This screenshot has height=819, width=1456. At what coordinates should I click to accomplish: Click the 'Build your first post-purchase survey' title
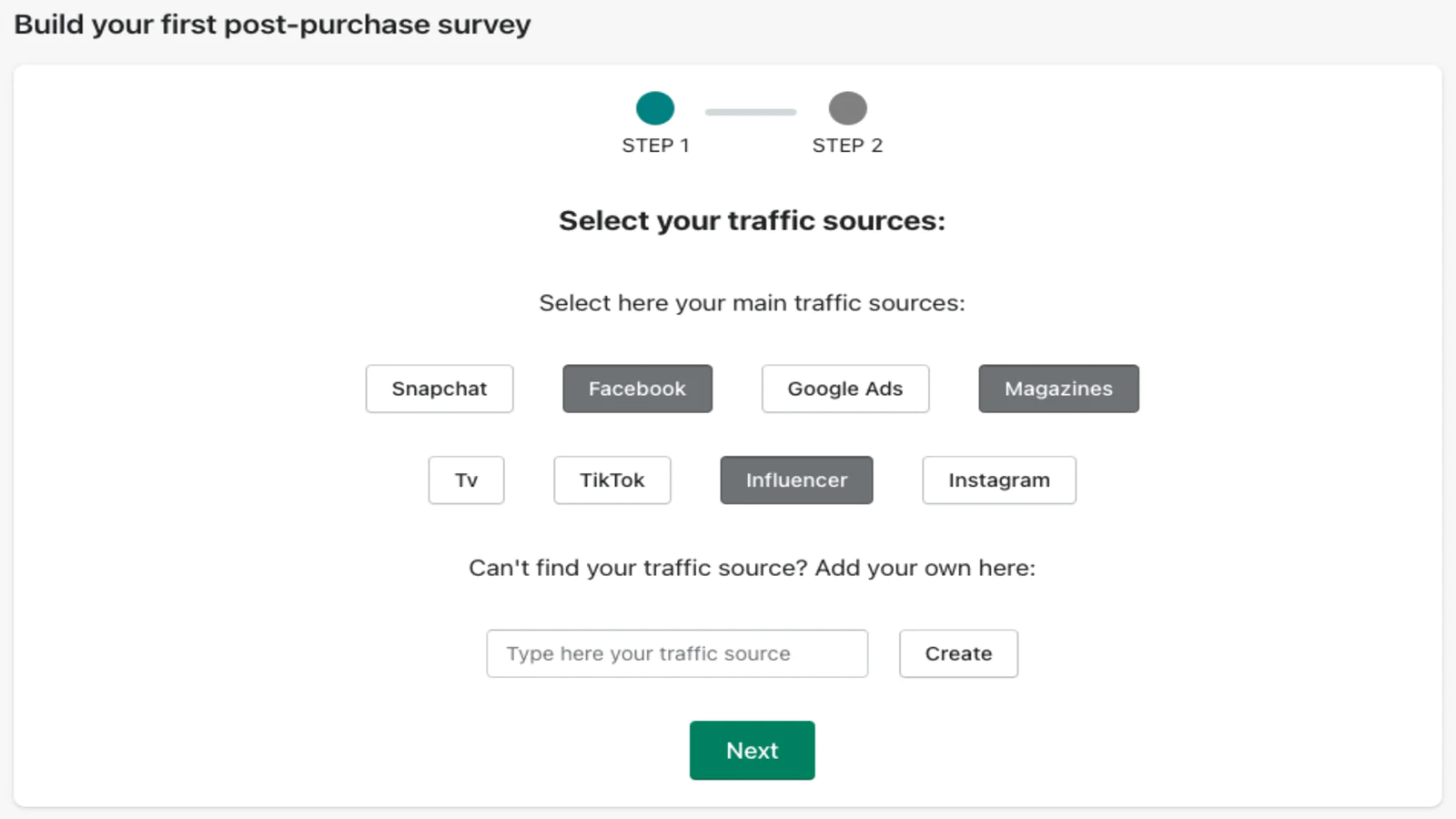[x=272, y=25]
